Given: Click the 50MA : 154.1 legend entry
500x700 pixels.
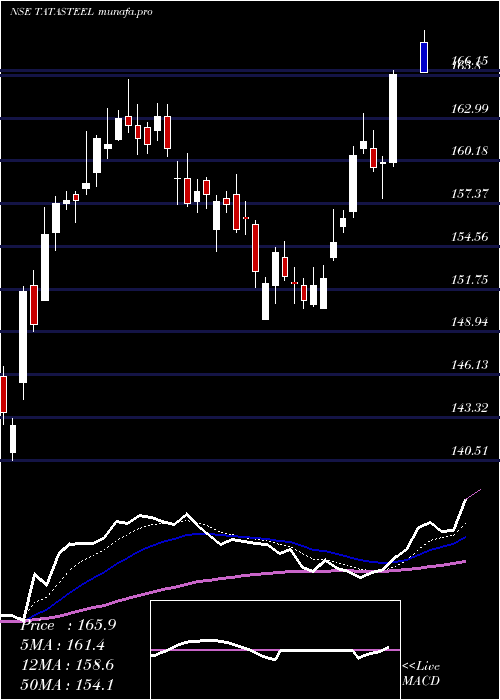Looking at the screenshot, I should (x=67, y=684).
